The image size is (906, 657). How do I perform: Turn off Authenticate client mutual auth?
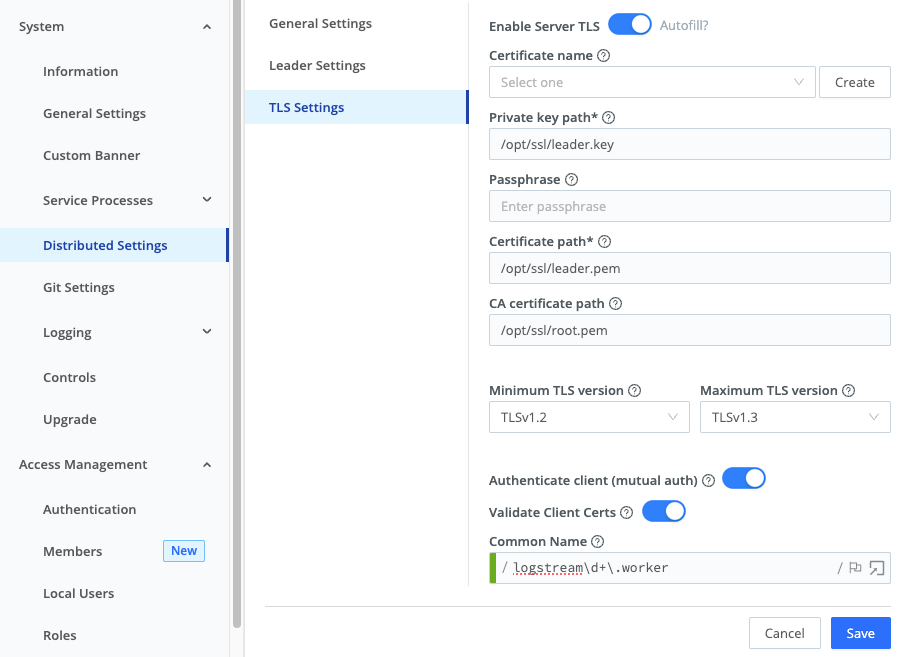tap(744, 478)
